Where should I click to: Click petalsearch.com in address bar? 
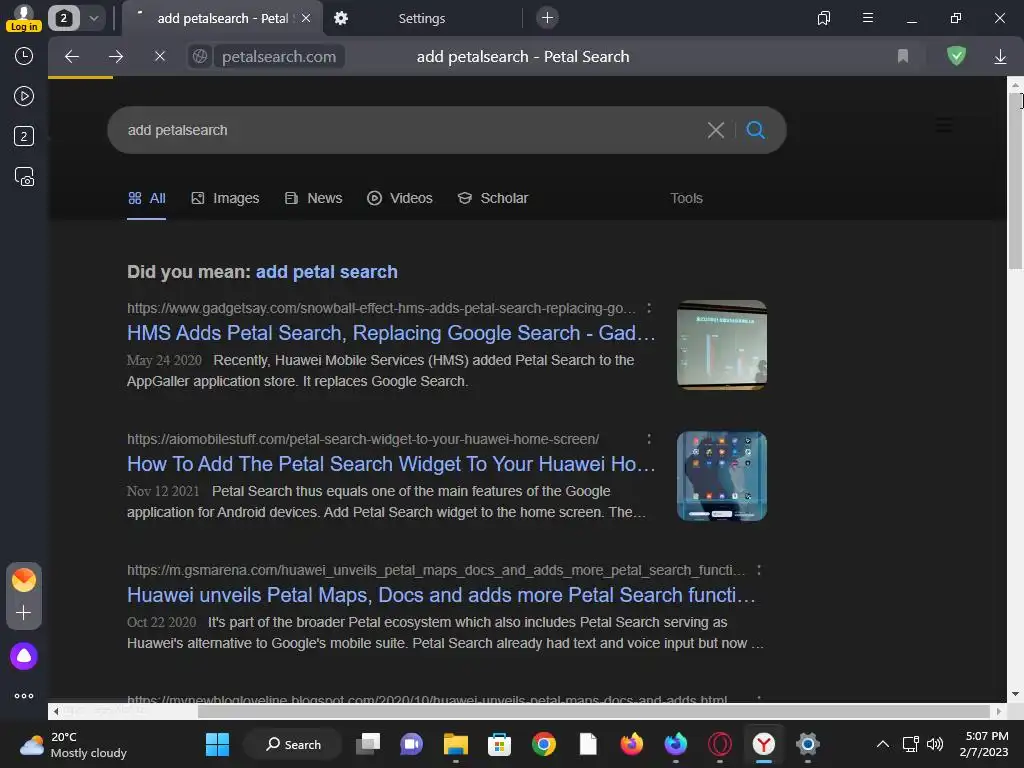pyautogui.click(x=279, y=57)
